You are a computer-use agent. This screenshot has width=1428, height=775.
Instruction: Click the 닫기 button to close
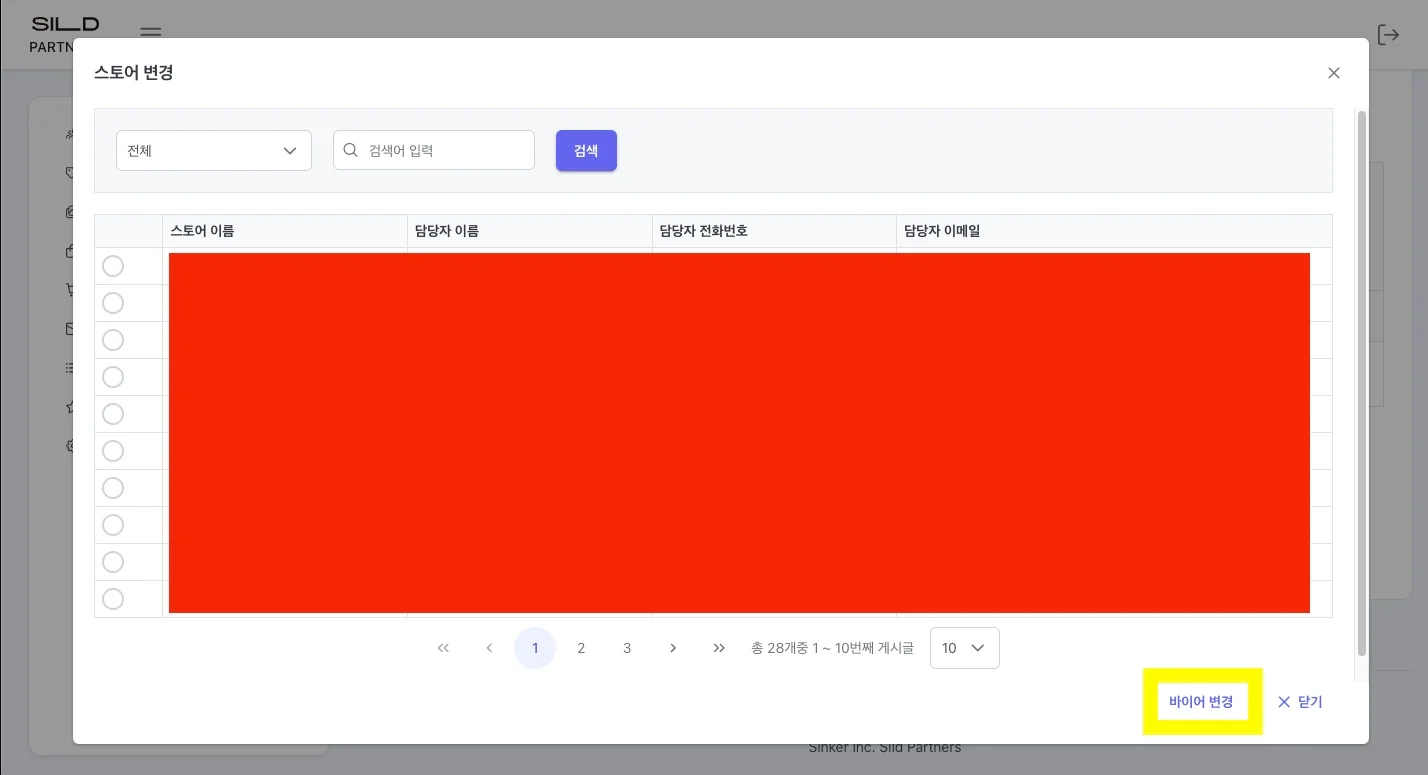[1300, 702]
